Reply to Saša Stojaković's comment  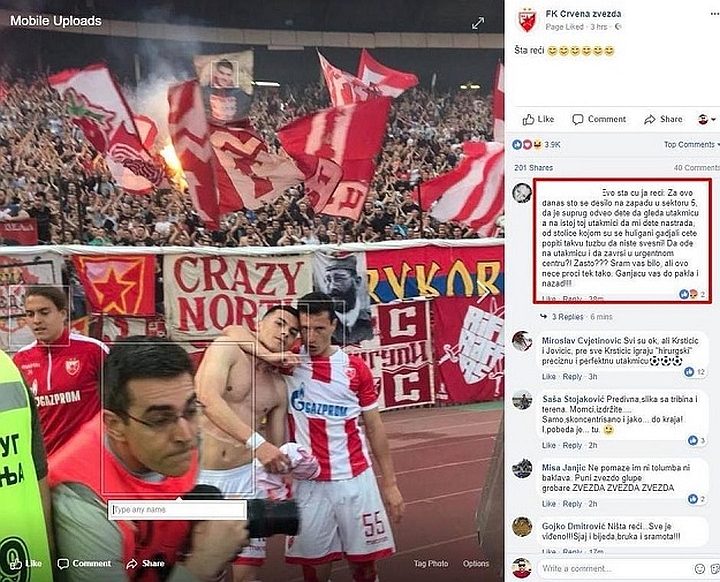(572, 446)
